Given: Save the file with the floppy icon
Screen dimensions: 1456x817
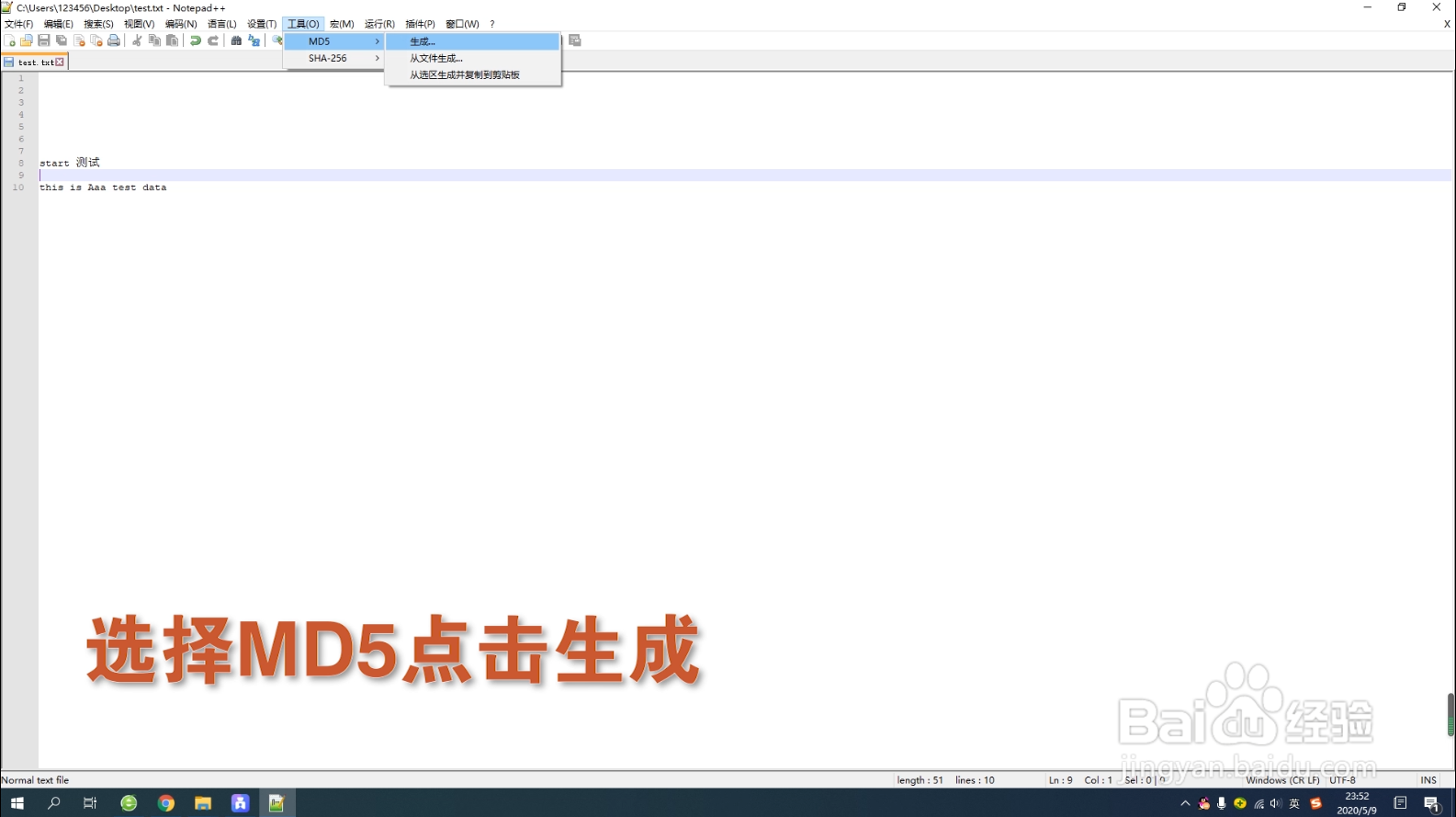Looking at the screenshot, I should point(44,40).
